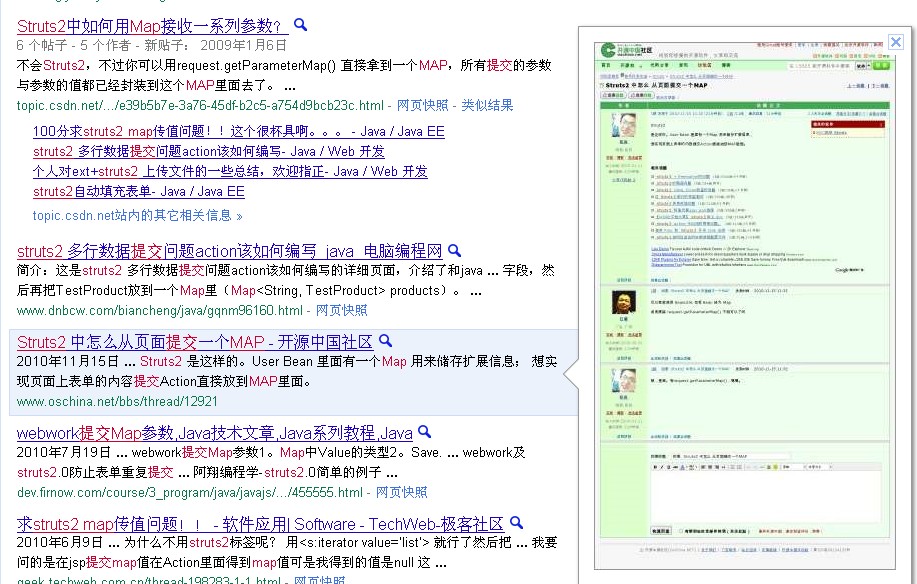Click the green 'topic.csdn.net/.../e39b5b7e' URL text
Screen dimensions: 917x584
tap(200, 105)
